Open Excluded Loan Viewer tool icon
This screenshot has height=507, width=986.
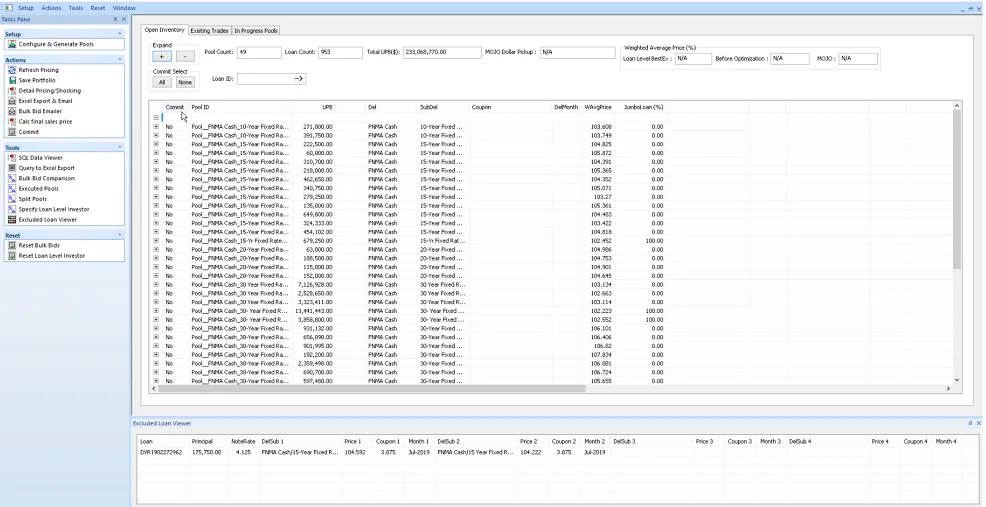click(x=12, y=220)
